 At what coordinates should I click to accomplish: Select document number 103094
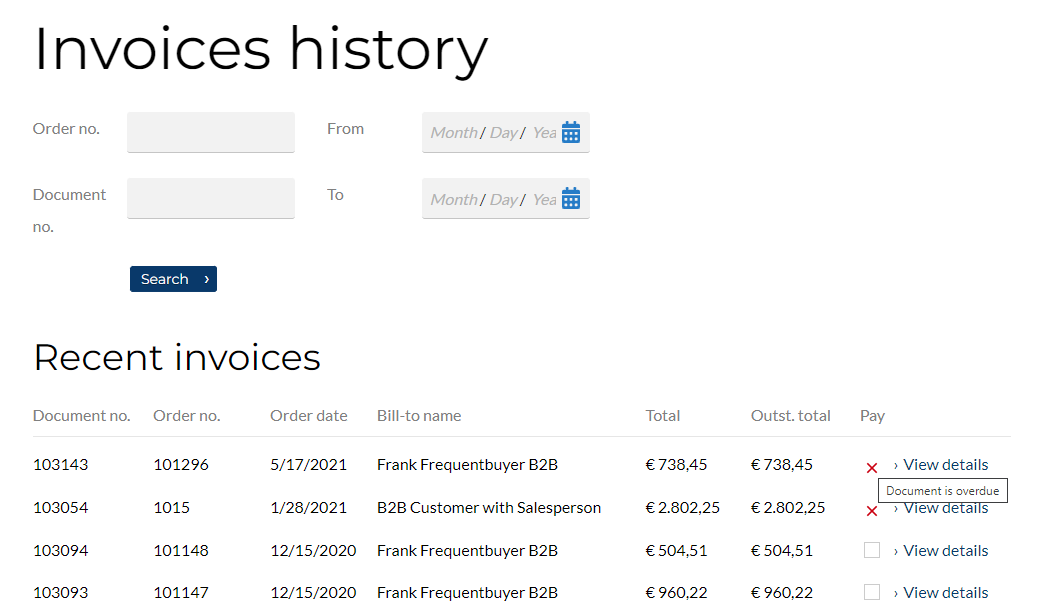pos(61,551)
